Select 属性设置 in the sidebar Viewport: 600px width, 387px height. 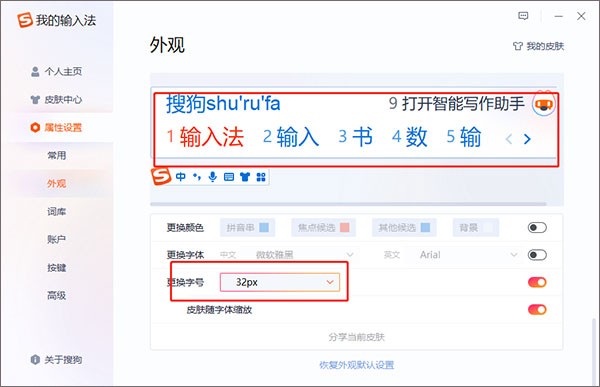coord(56,127)
